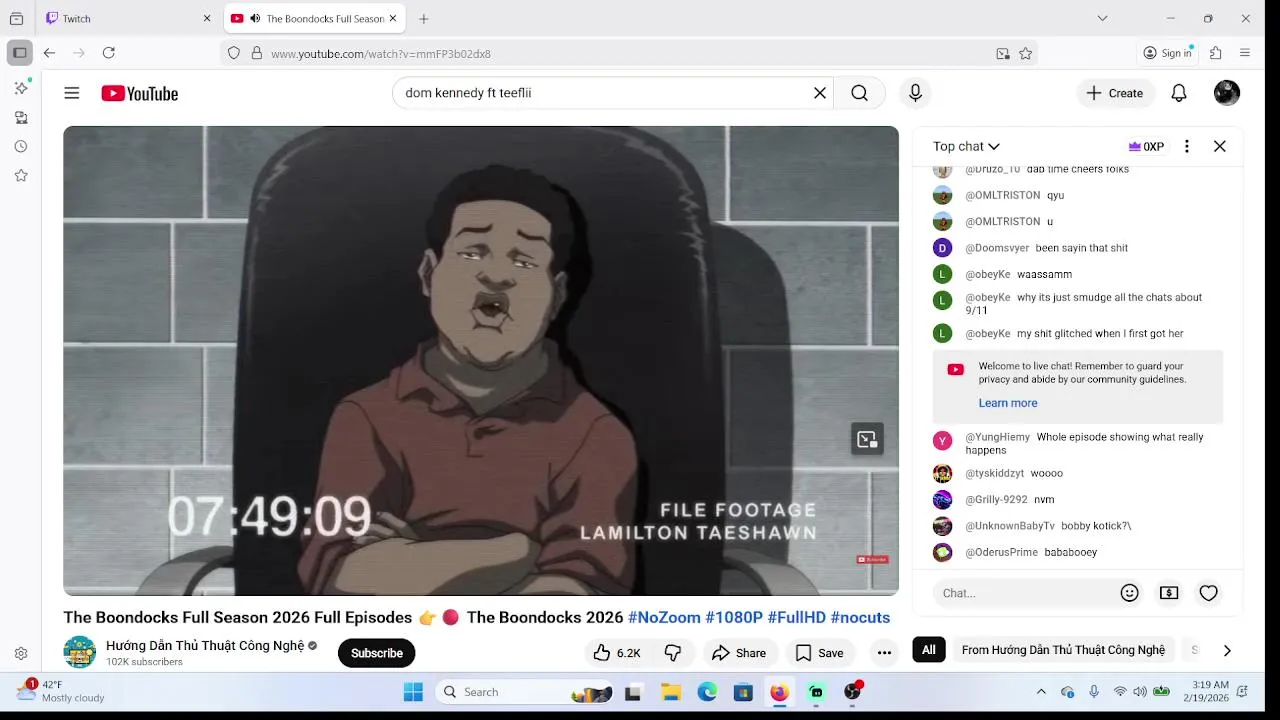Click the Firefox address bar URL
The height and width of the screenshot is (720, 1280).
380,54
